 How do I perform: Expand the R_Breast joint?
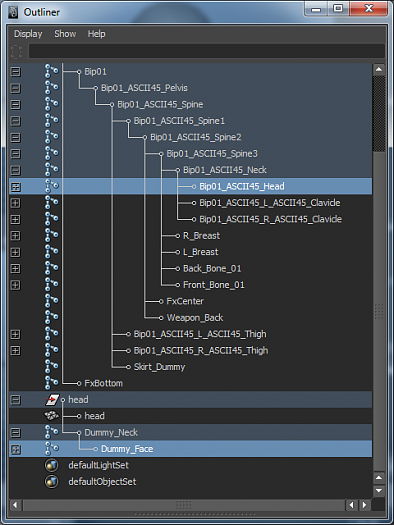coord(15,236)
